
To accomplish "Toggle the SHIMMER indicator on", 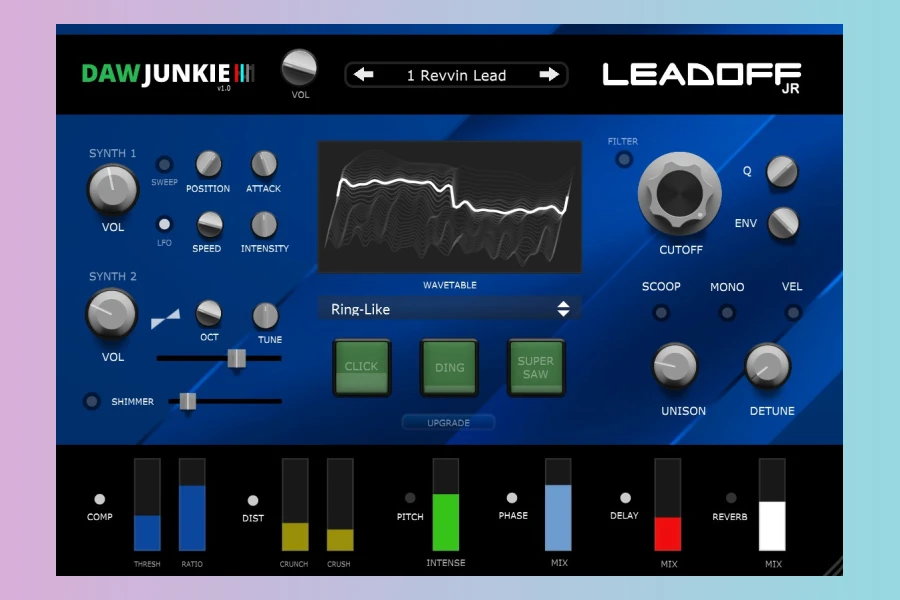I will (x=92, y=401).
